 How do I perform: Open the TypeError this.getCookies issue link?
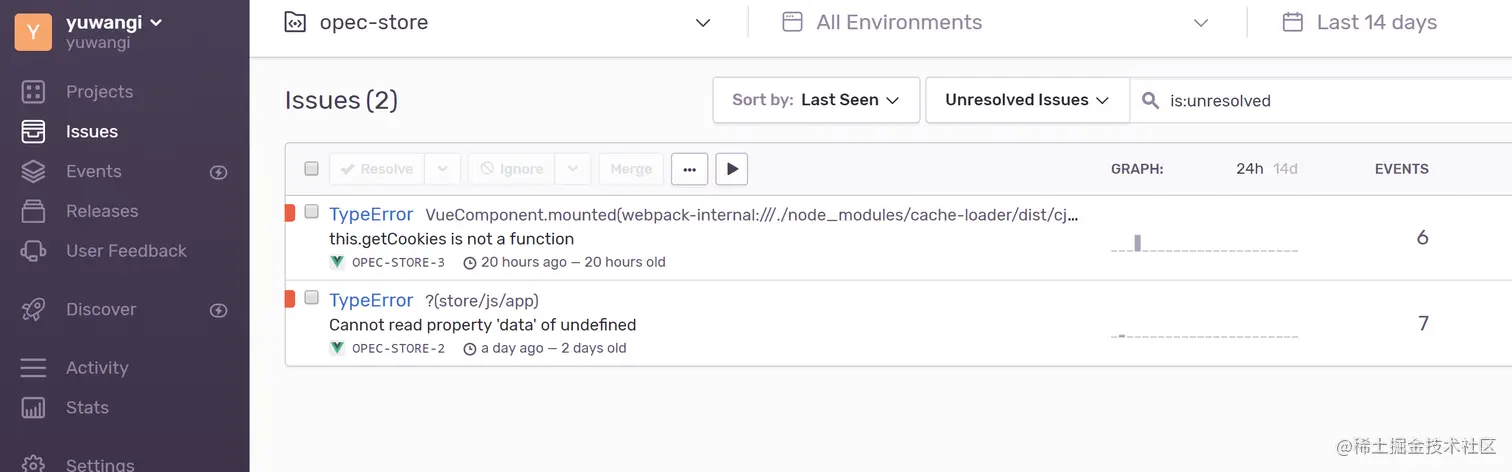click(x=371, y=214)
